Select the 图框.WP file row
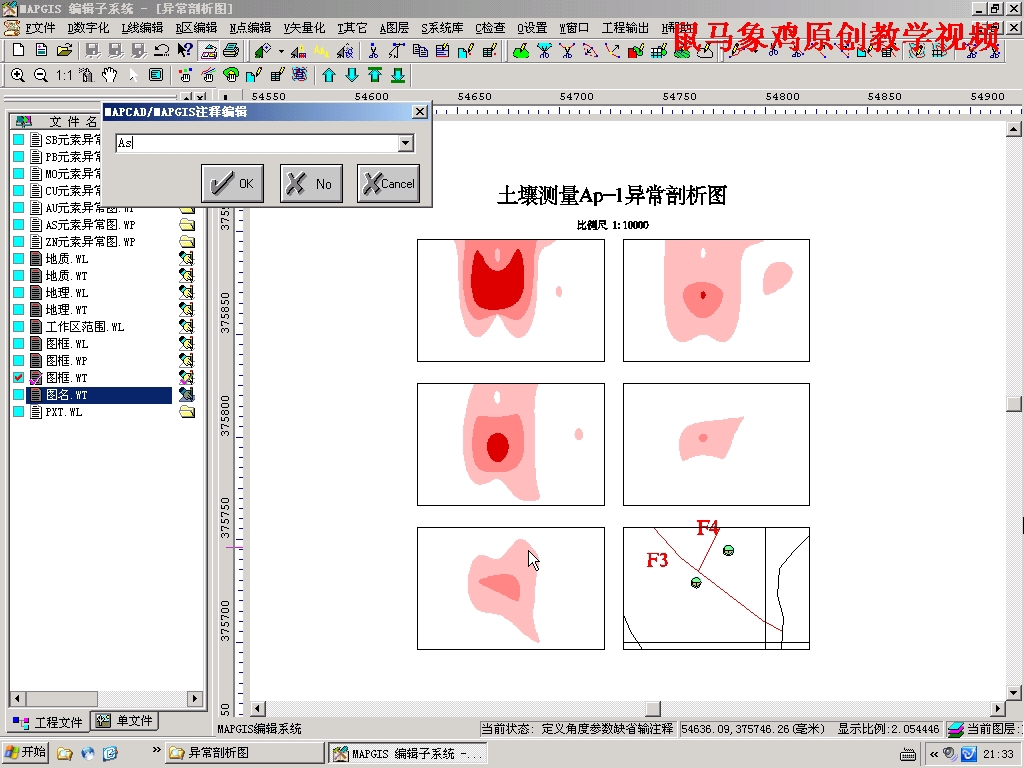 (x=66, y=360)
